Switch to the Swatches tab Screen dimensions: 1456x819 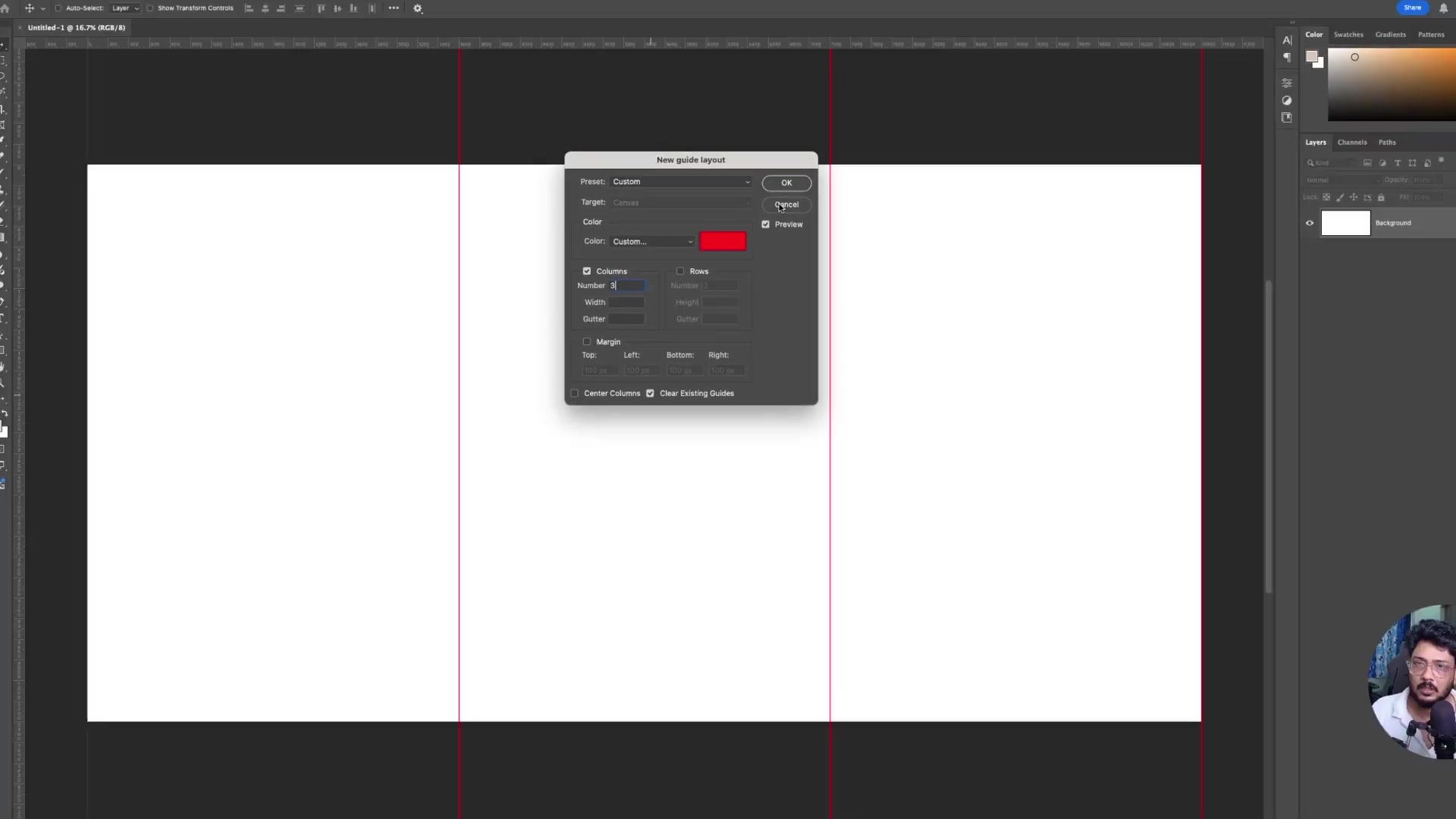tap(1348, 35)
